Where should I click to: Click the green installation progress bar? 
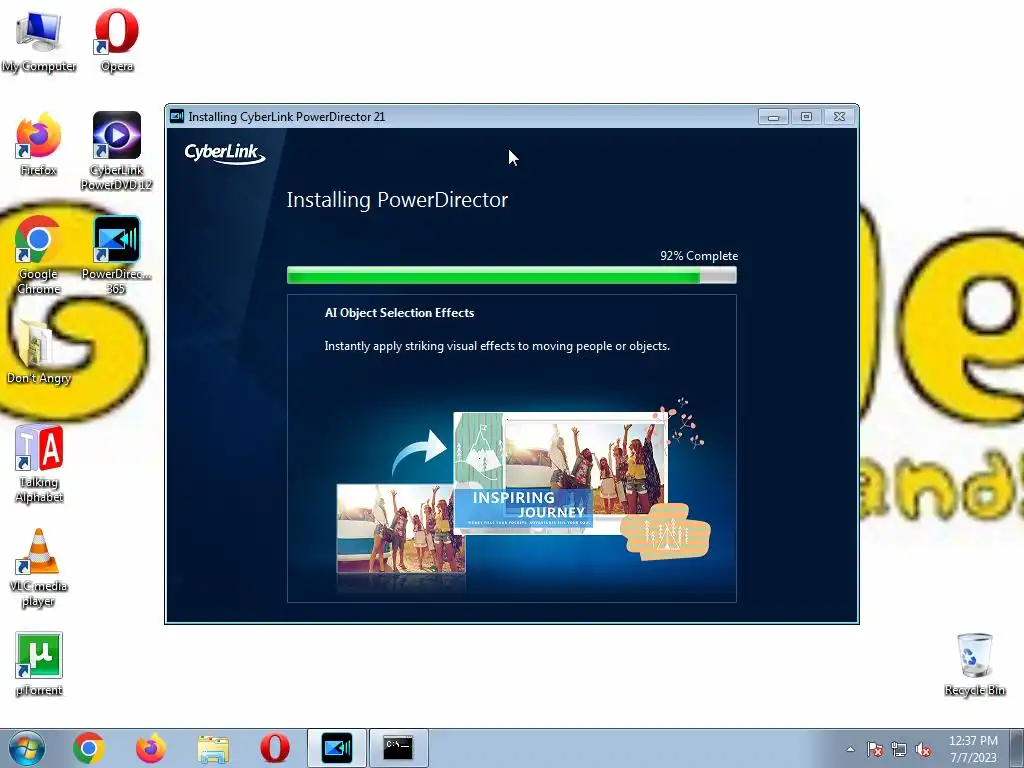[512, 275]
